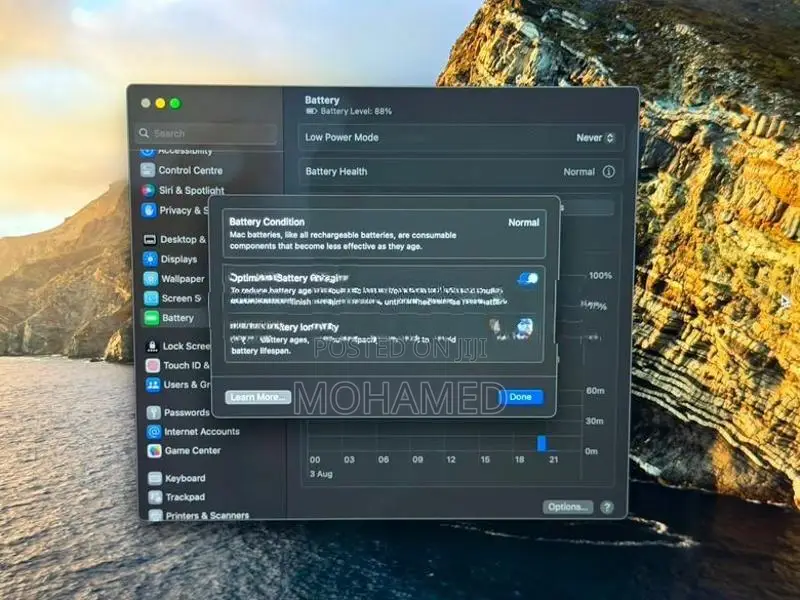Select Keyboard label in sidebar
The image size is (800, 600).
point(185,479)
